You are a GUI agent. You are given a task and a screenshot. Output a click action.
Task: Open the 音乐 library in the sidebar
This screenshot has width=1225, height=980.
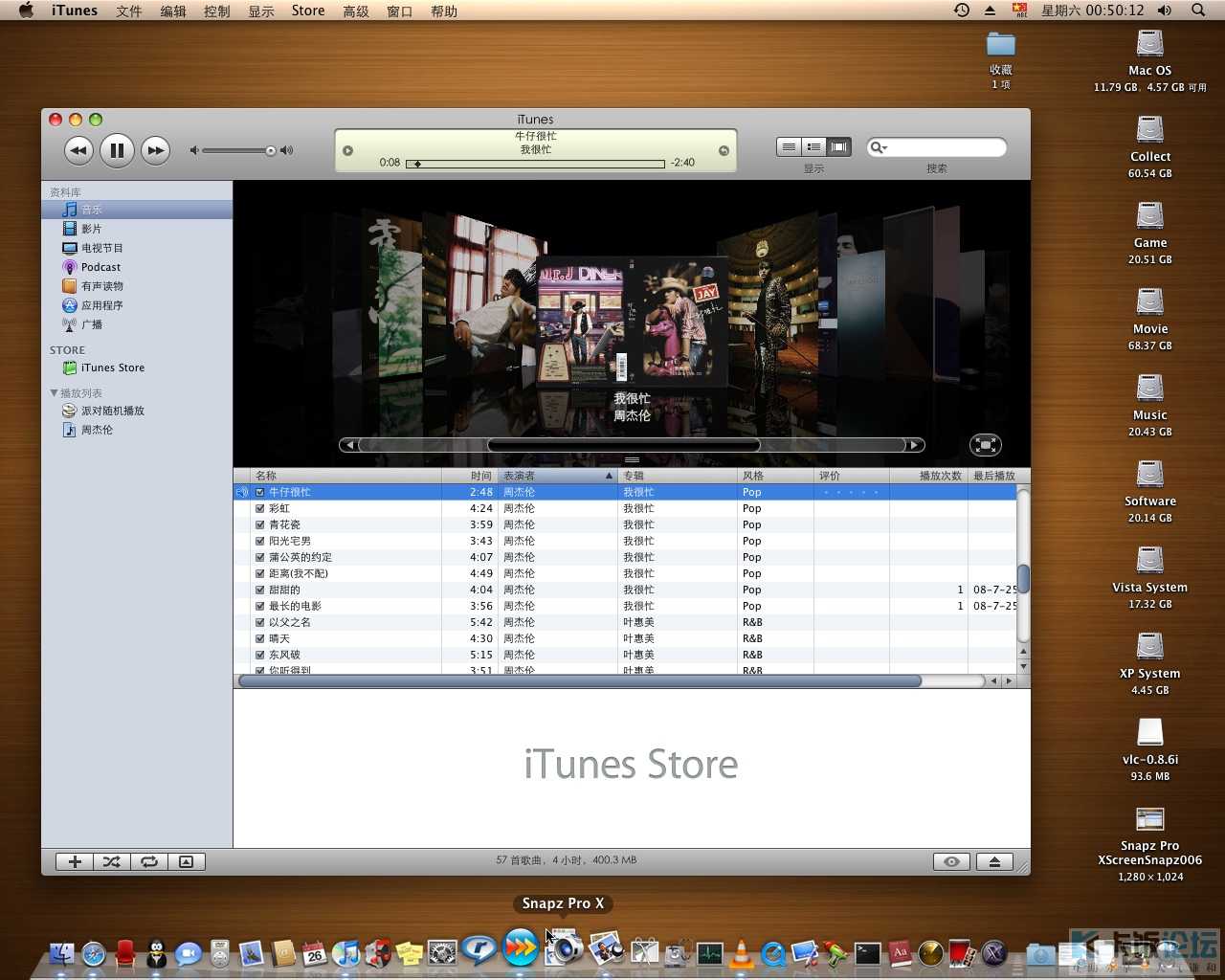pos(137,210)
